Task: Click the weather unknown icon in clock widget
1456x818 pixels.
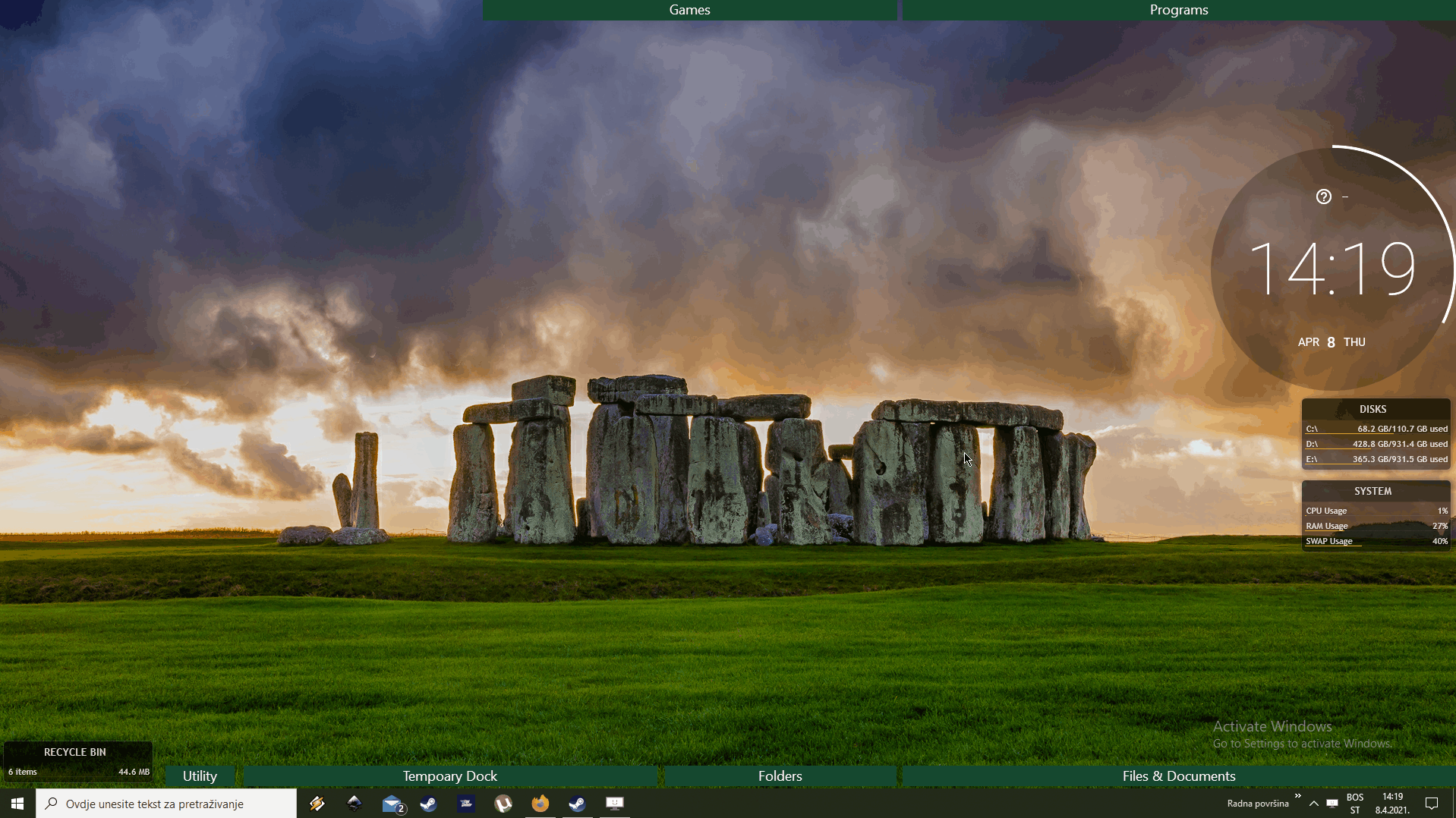Action: tap(1323, 197)
